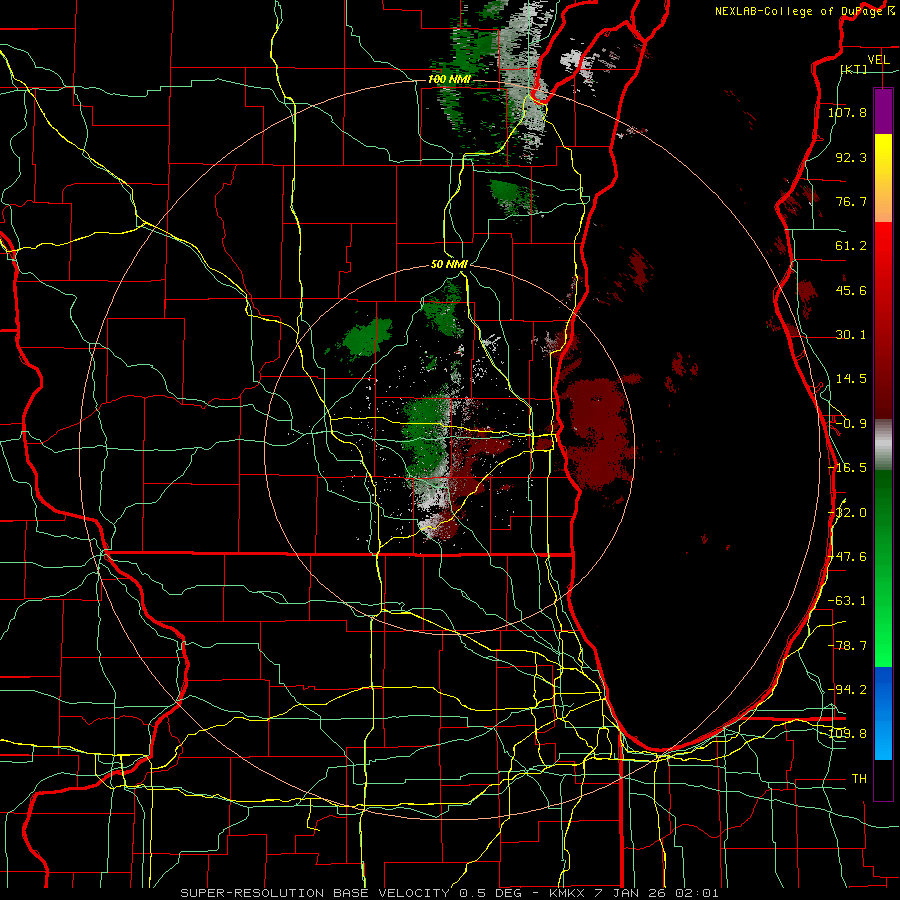Screen dimensions: 900x900
Task: Click the 30.1 velocity scale value
Action: tap(851, 335)
